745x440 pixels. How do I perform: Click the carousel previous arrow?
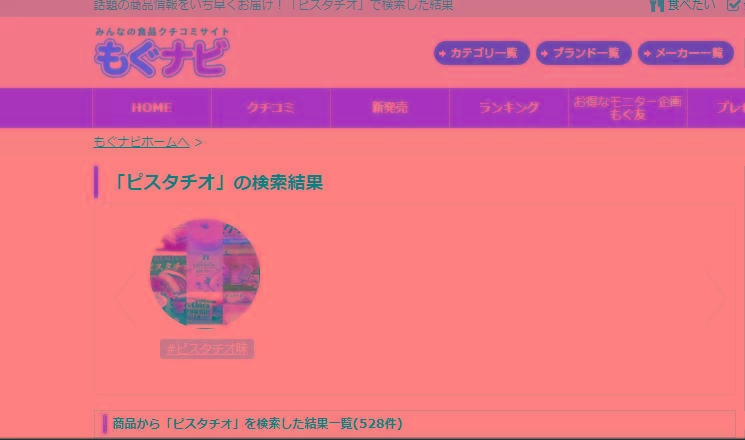(x=125, y=298)
